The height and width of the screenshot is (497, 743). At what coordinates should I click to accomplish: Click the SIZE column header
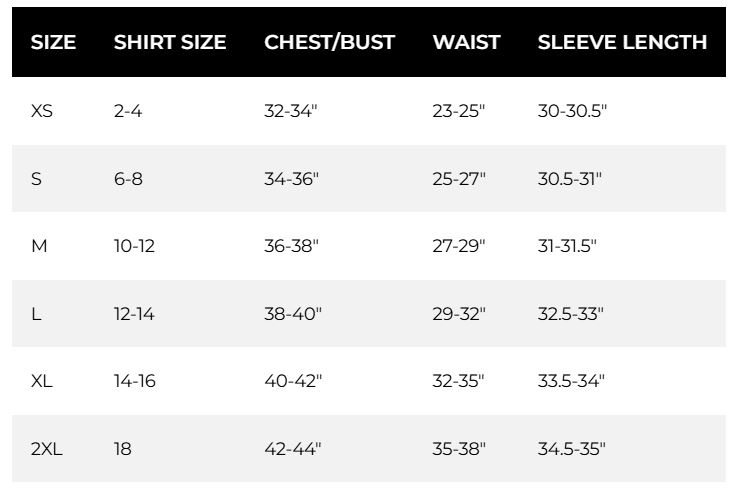pyautogui.click(x=54, y=42)
